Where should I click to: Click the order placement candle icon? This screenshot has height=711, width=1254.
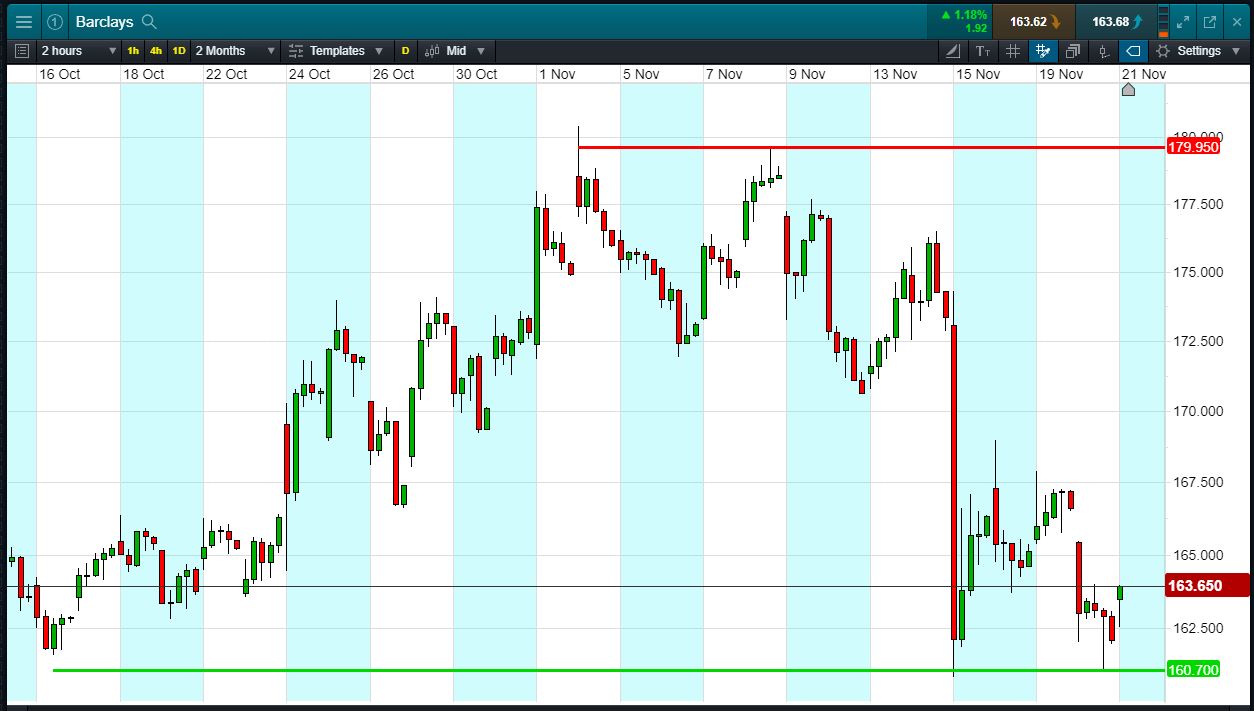[1103, 51]
